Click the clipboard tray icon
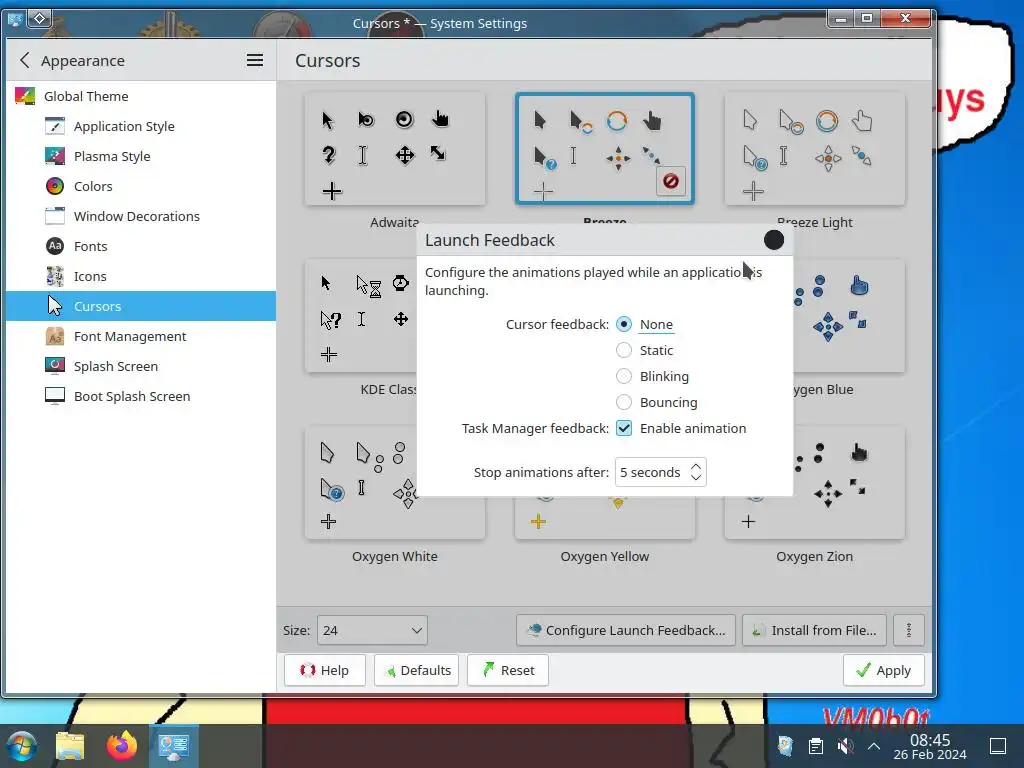1024x768 pixels. tap(815, 746)
